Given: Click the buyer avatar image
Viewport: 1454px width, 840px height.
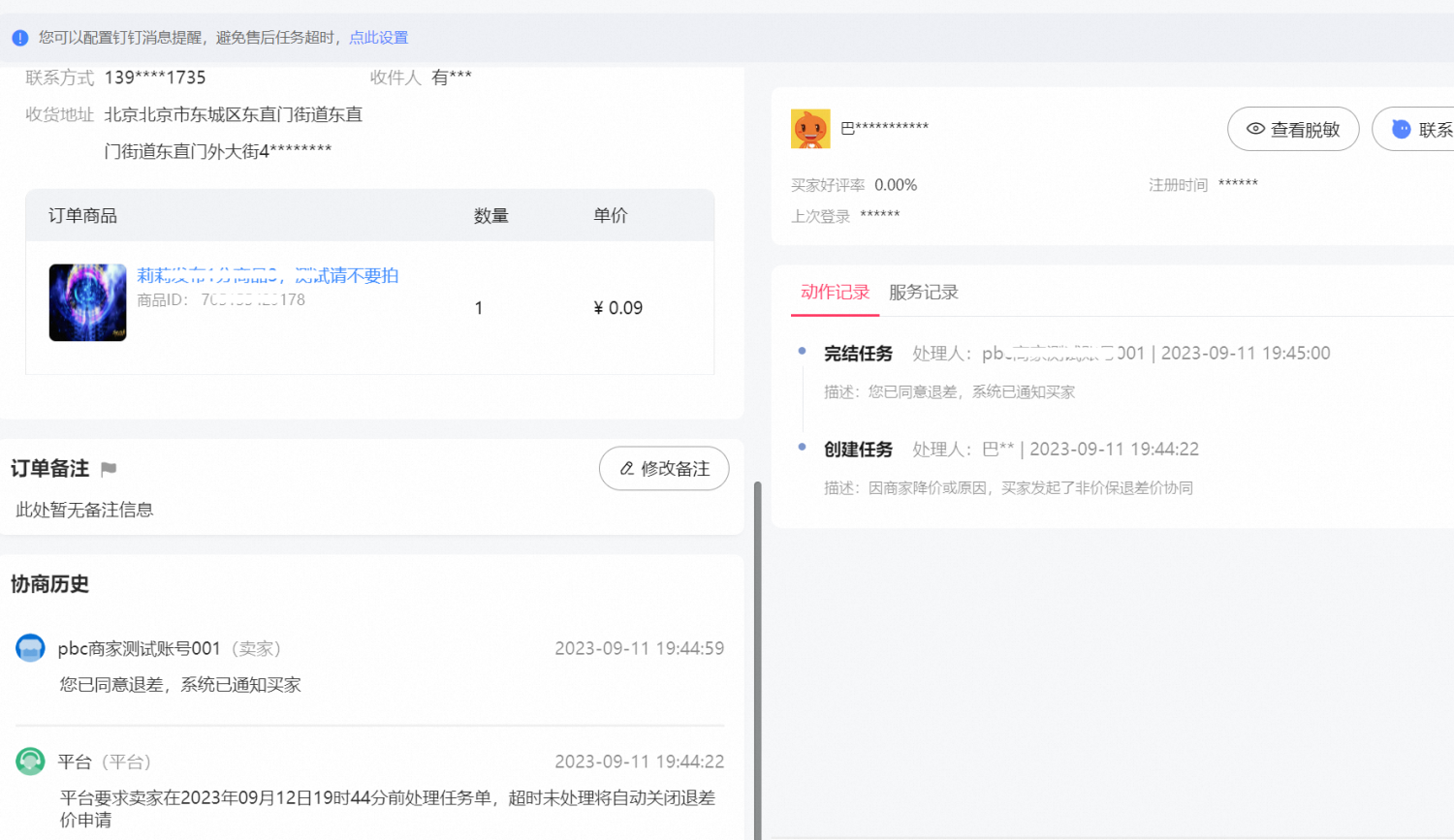Looking at the screenshot, I should tap(810, 129).
